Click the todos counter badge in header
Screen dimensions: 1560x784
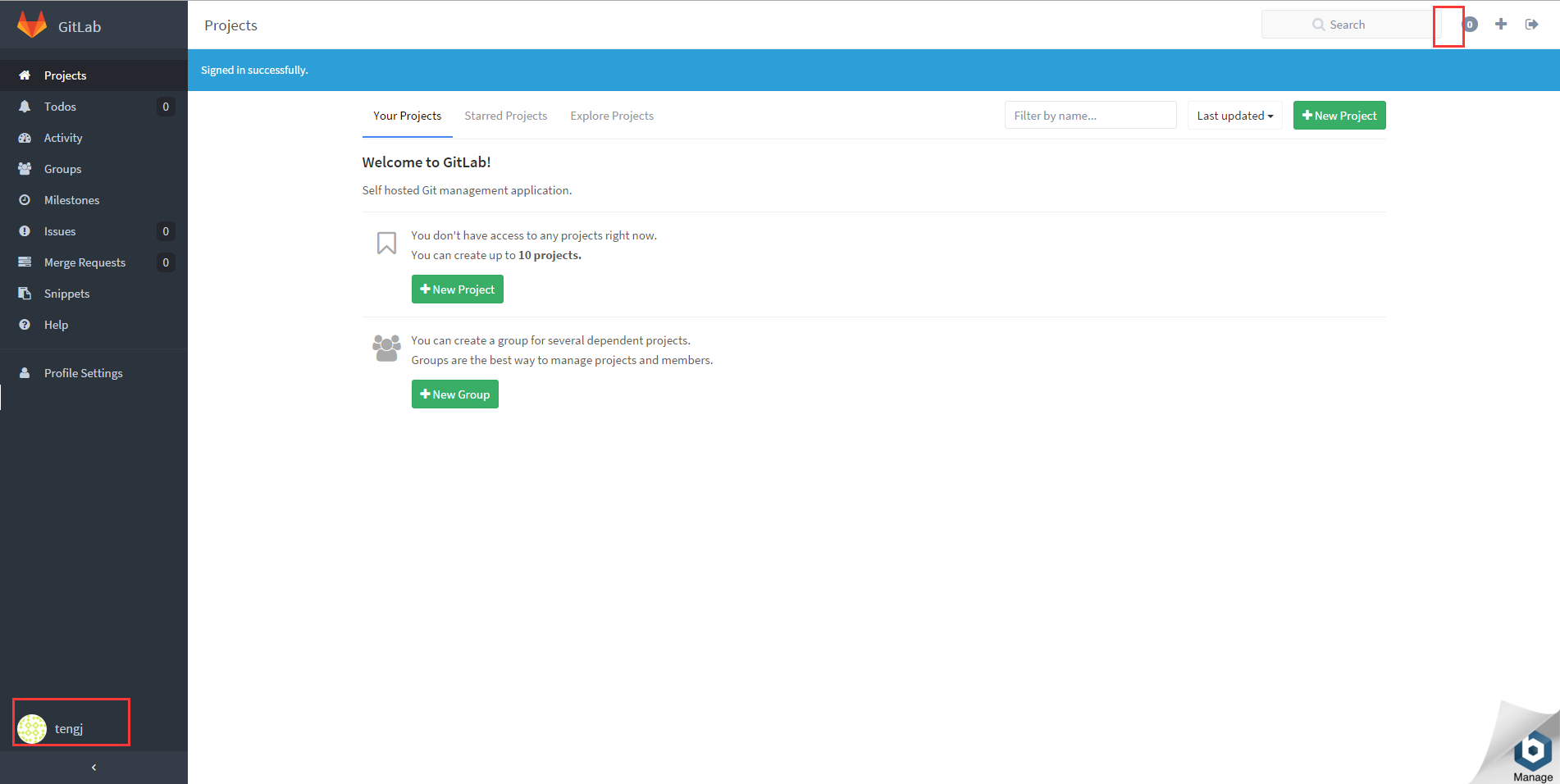click(x=1470, y=25)
